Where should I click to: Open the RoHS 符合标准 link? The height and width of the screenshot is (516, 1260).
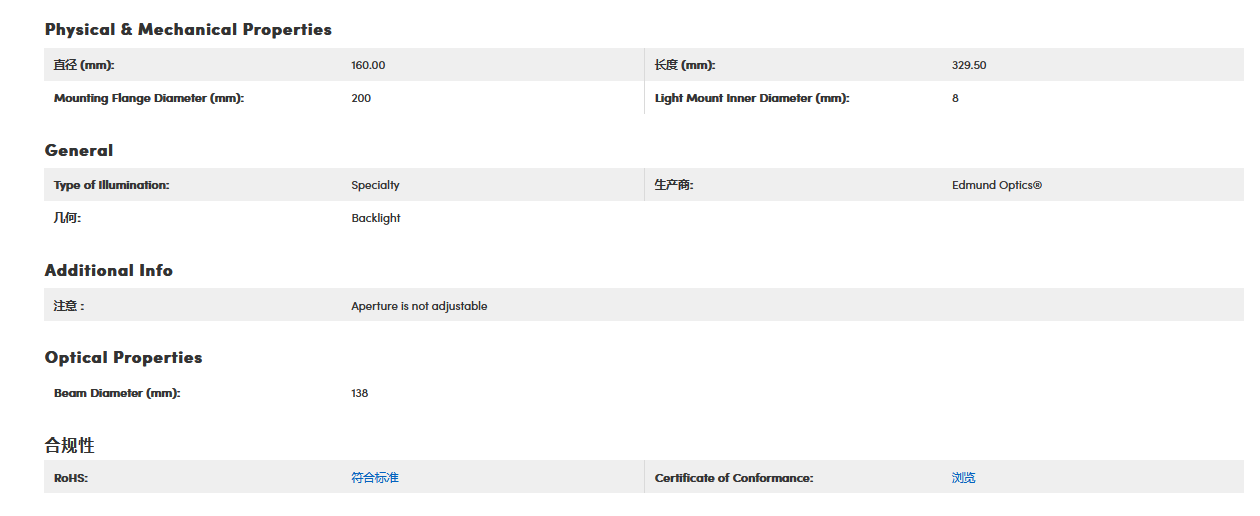(375, 478)
